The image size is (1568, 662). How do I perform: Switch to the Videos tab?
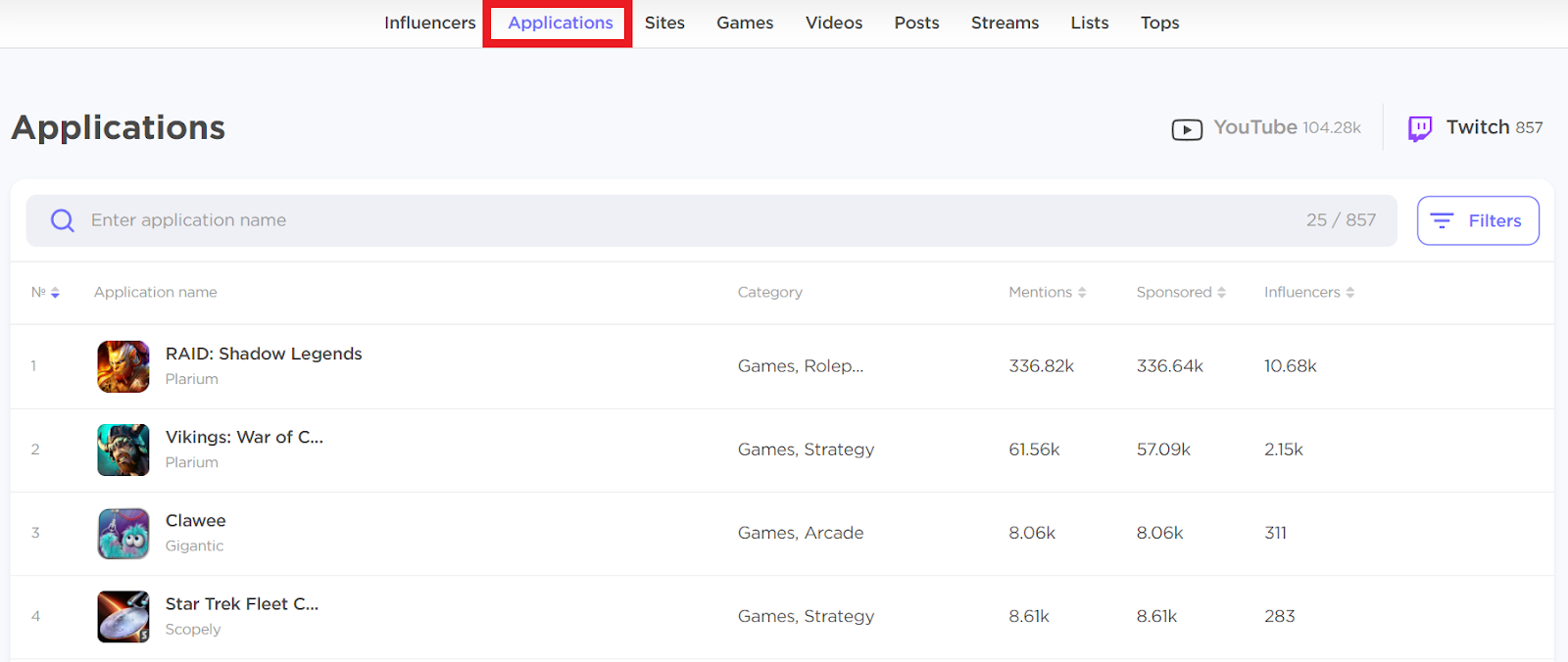coord(834,23)
